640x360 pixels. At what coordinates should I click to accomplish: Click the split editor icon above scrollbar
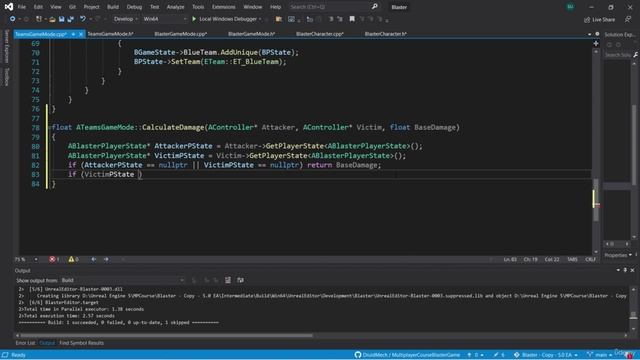(x=596, y=43)
